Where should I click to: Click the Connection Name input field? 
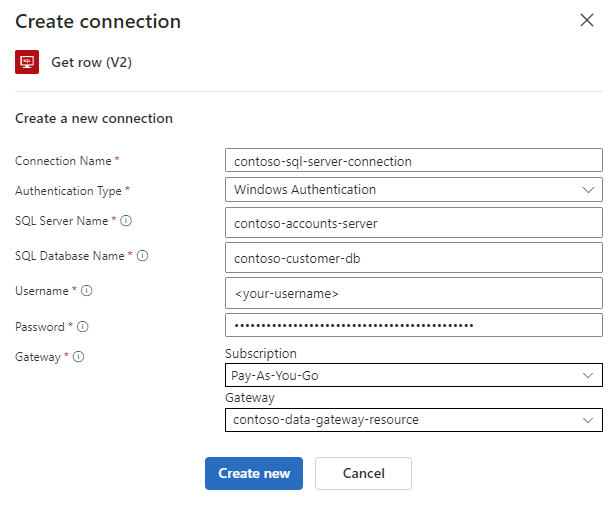click(x=414, y=160)
